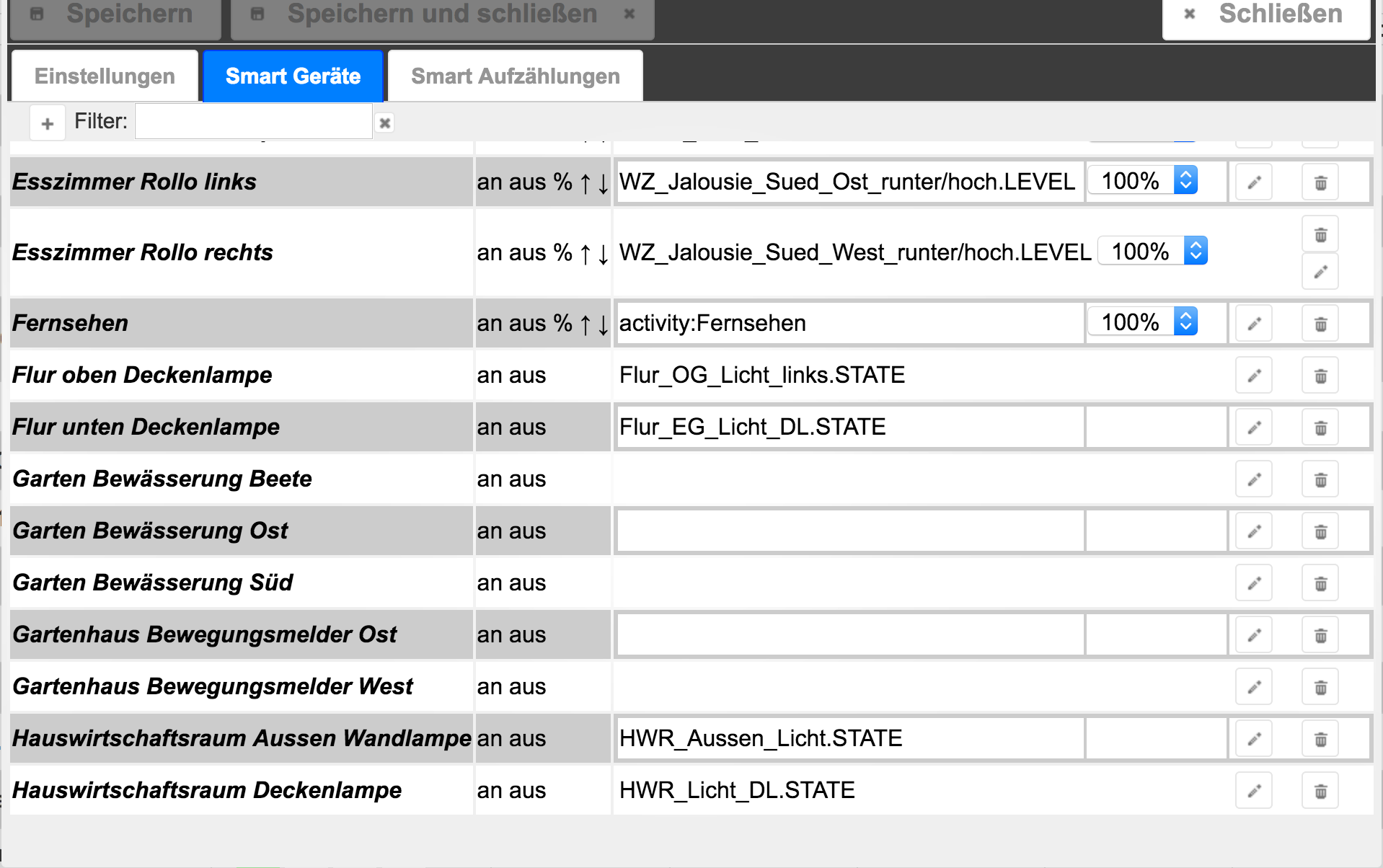Click Flur_EG_Licht_DL.STATE ID cell

coord(849,427)
